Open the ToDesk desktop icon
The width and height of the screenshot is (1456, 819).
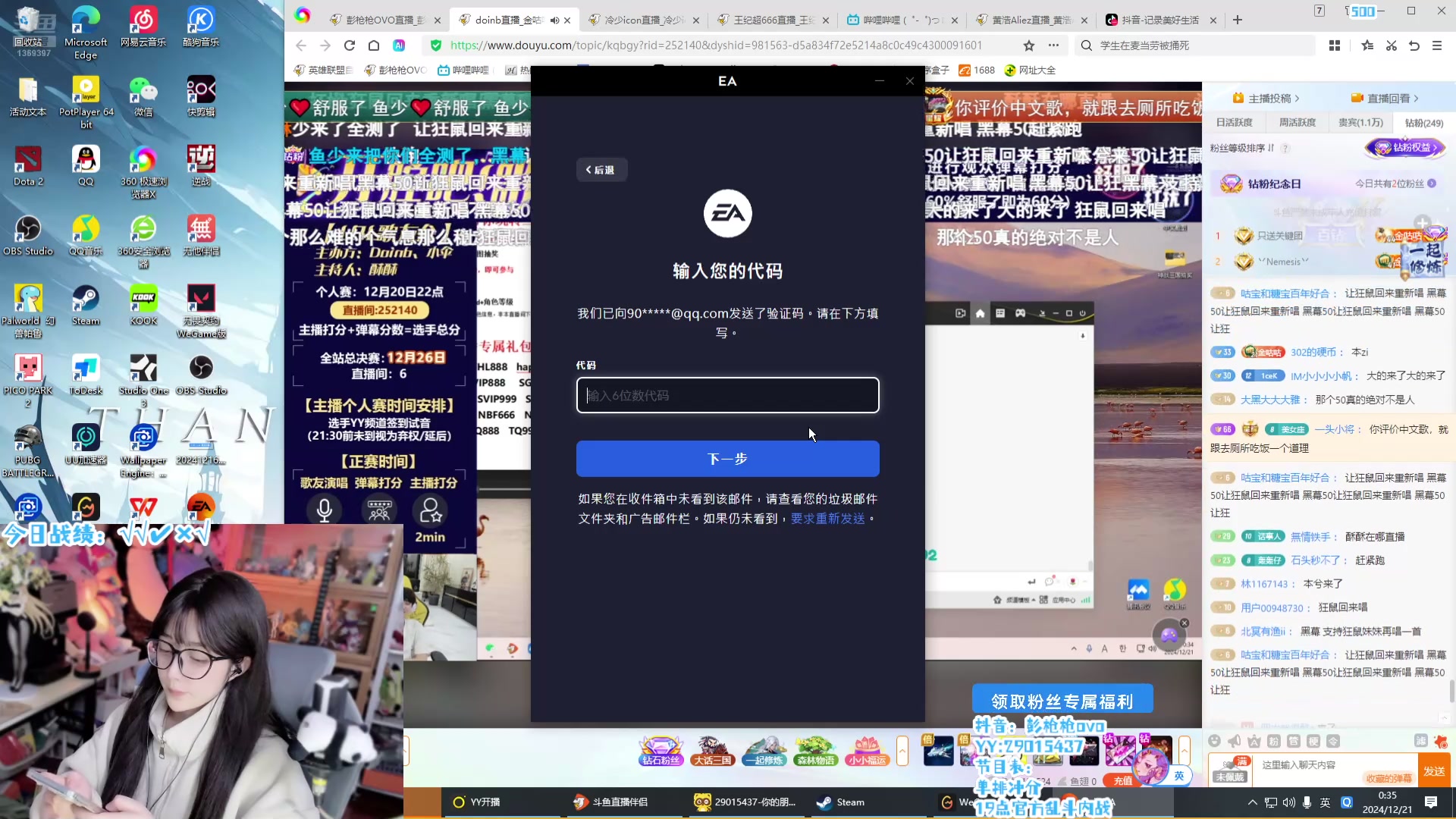point(86,375)
